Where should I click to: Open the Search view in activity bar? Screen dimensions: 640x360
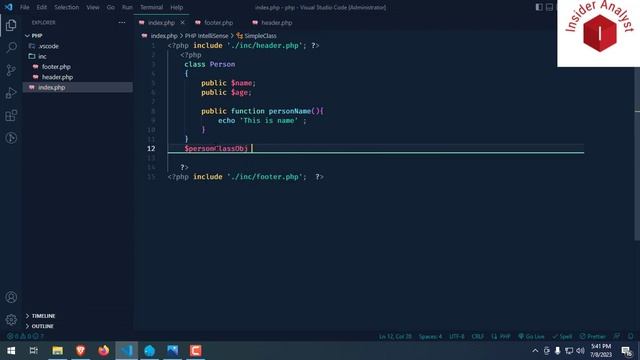coord(11,47)
